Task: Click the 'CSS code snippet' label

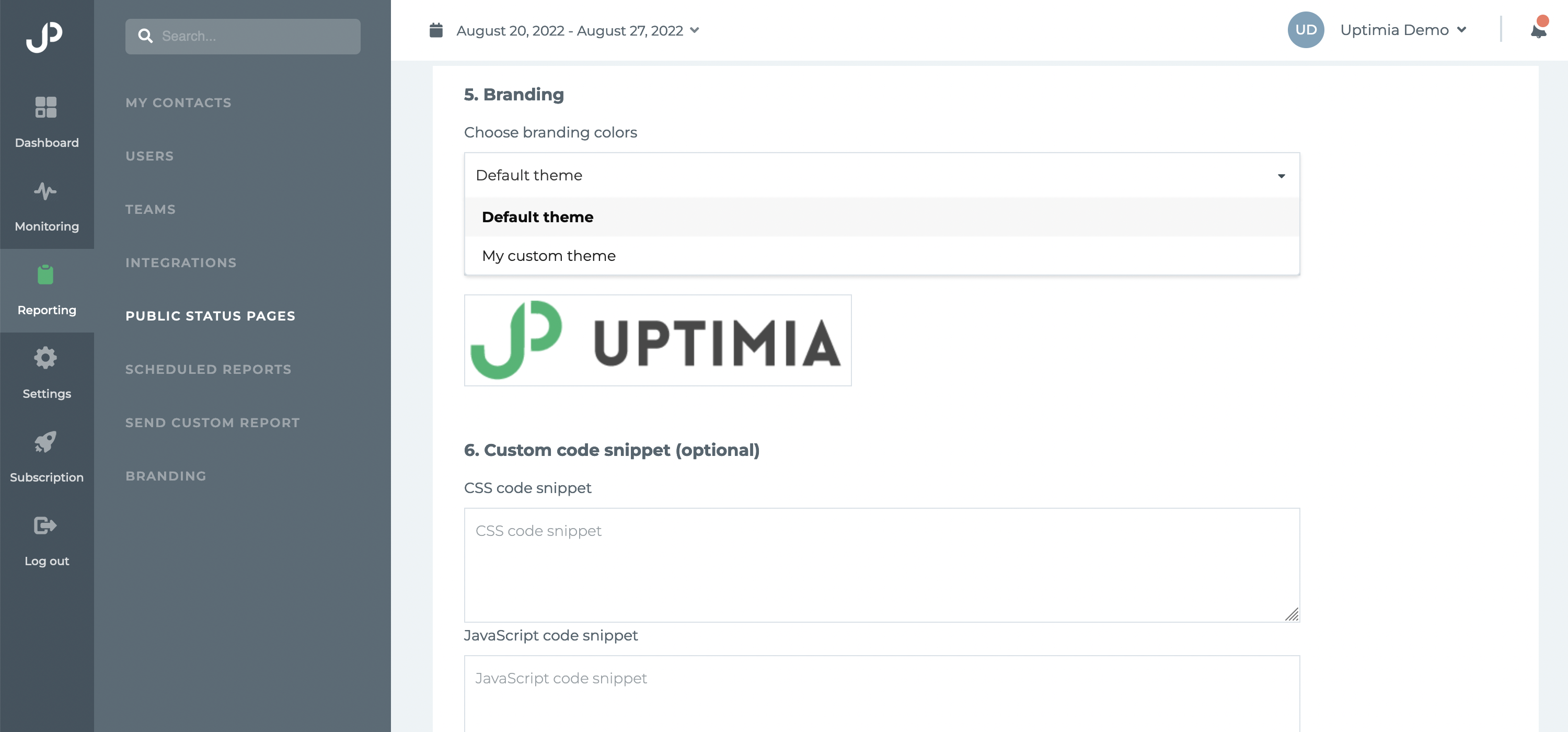Action: 527,488
